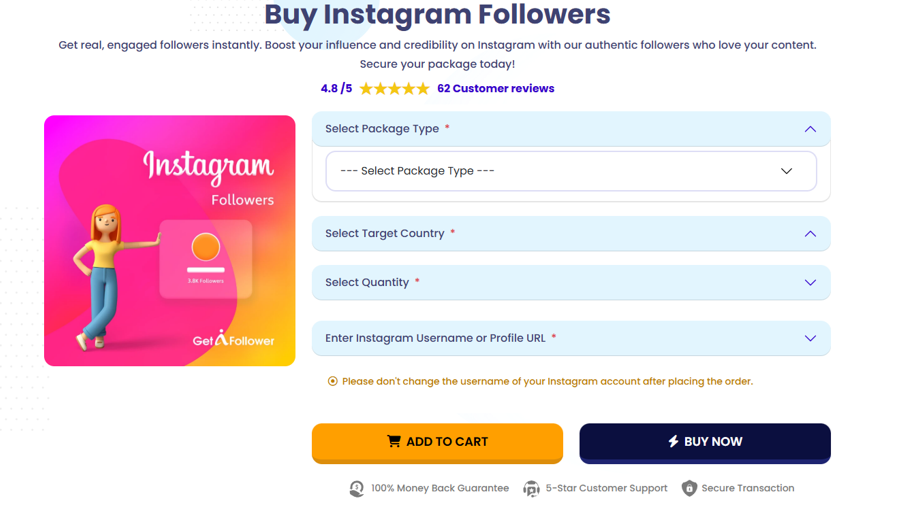The image size is (897, 514).
Task: Click the star rating icons
Action: pos(394,89)
